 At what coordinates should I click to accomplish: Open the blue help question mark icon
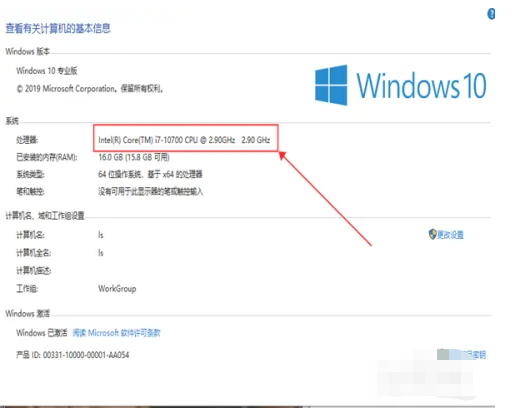coord(491,14)
